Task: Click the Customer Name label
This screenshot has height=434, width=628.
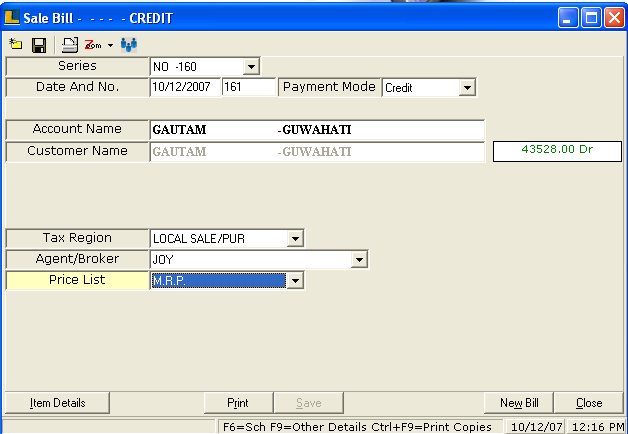Action: coord(77,151)
